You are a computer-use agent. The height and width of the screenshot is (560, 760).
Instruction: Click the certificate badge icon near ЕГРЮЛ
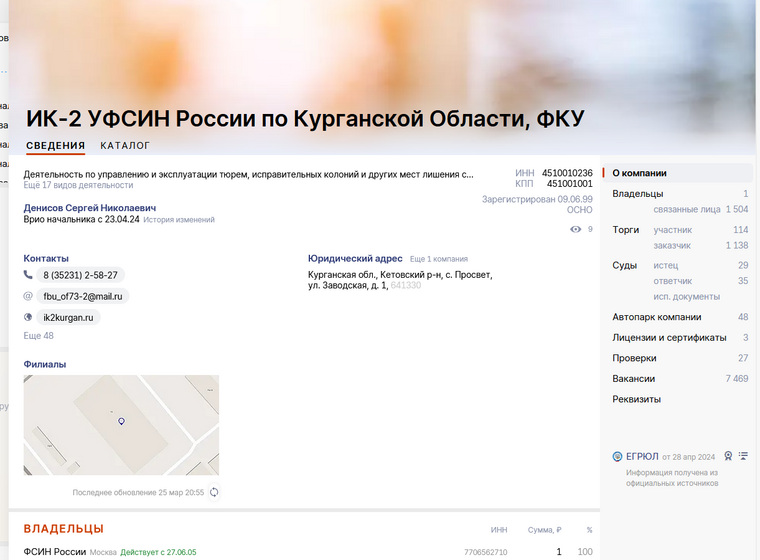coord(728,456)
